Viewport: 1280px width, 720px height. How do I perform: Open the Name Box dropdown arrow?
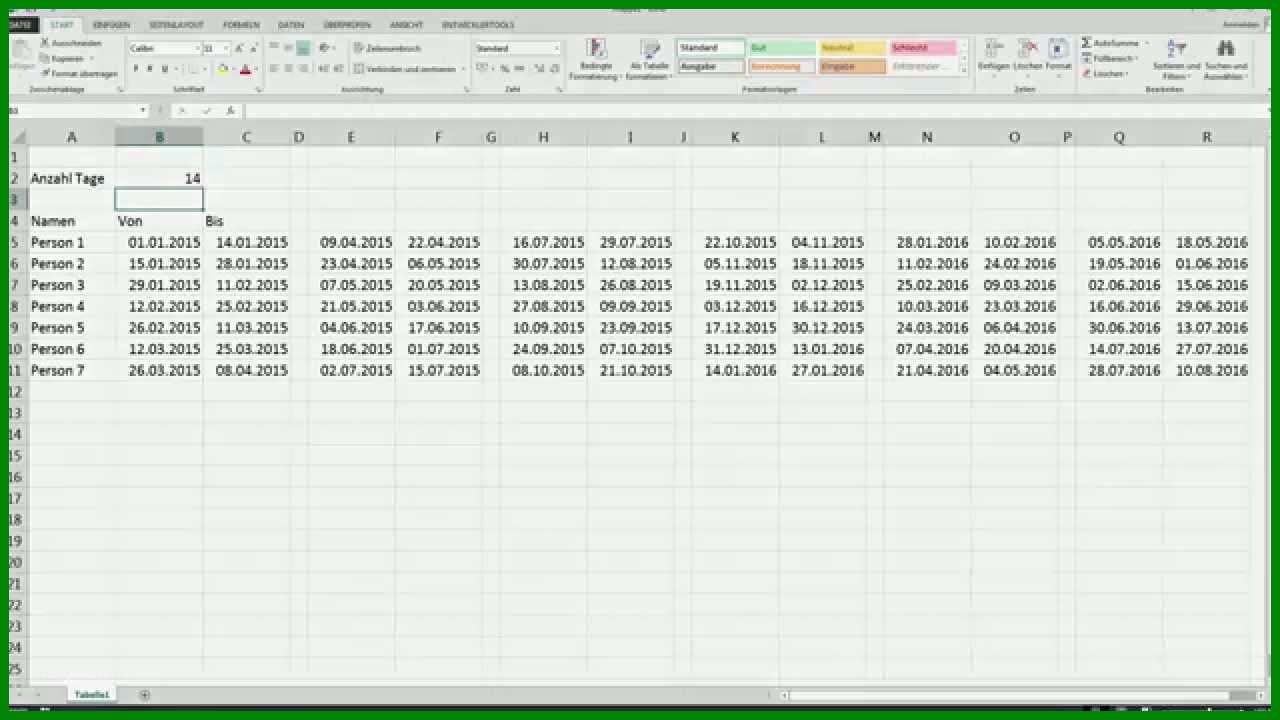click(143, 111)
